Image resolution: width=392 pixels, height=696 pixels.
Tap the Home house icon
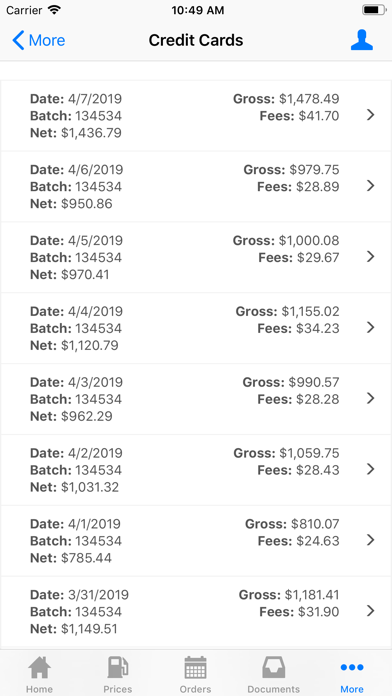[x=40, y=668]
